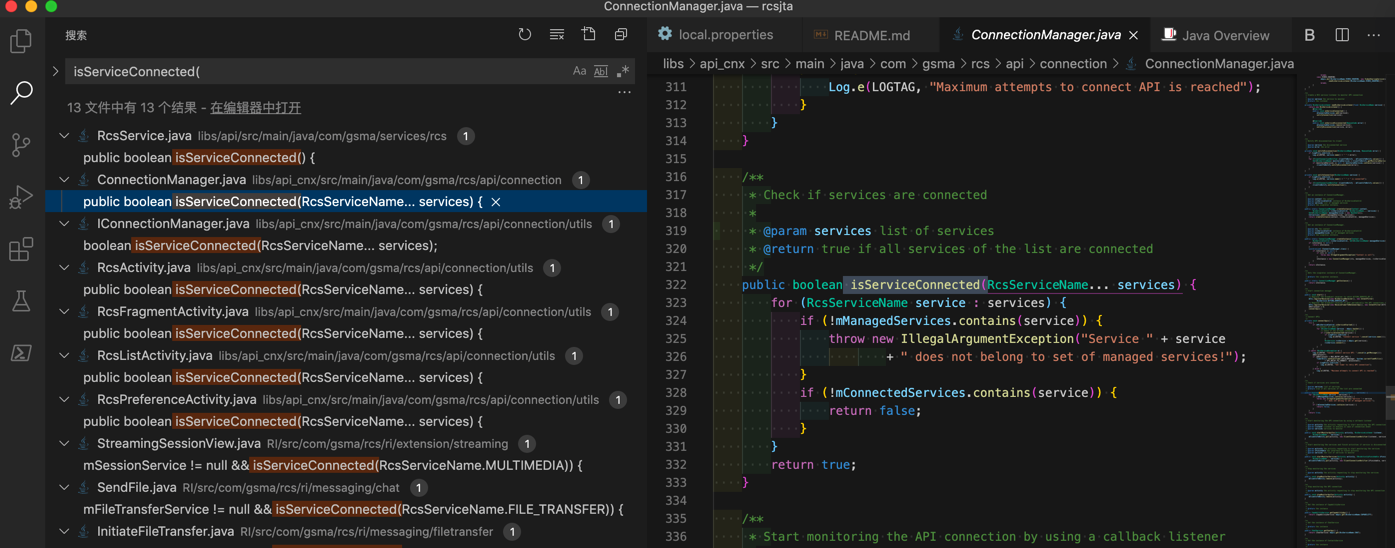Open a new search editor
Screen dimensions: 1395x548
pos(589,35)
